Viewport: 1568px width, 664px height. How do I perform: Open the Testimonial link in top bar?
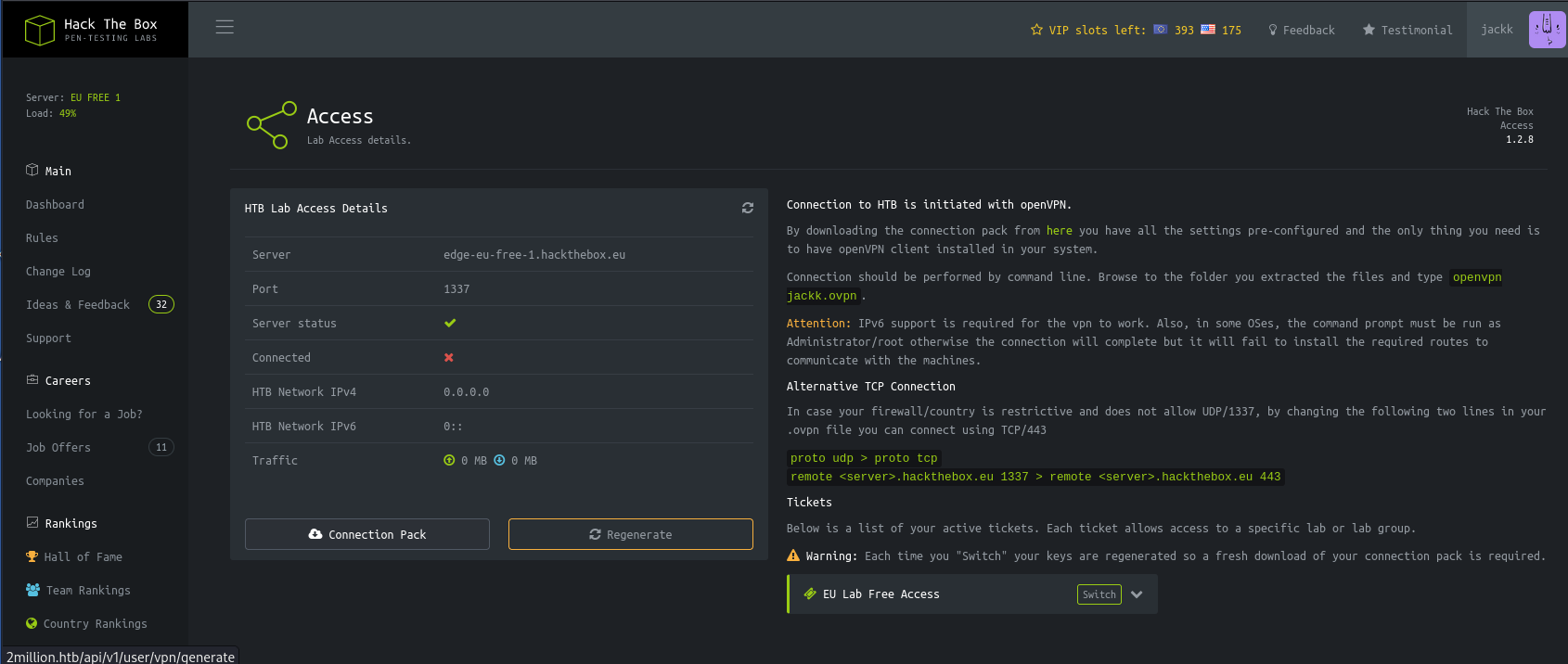[1417, 30]
